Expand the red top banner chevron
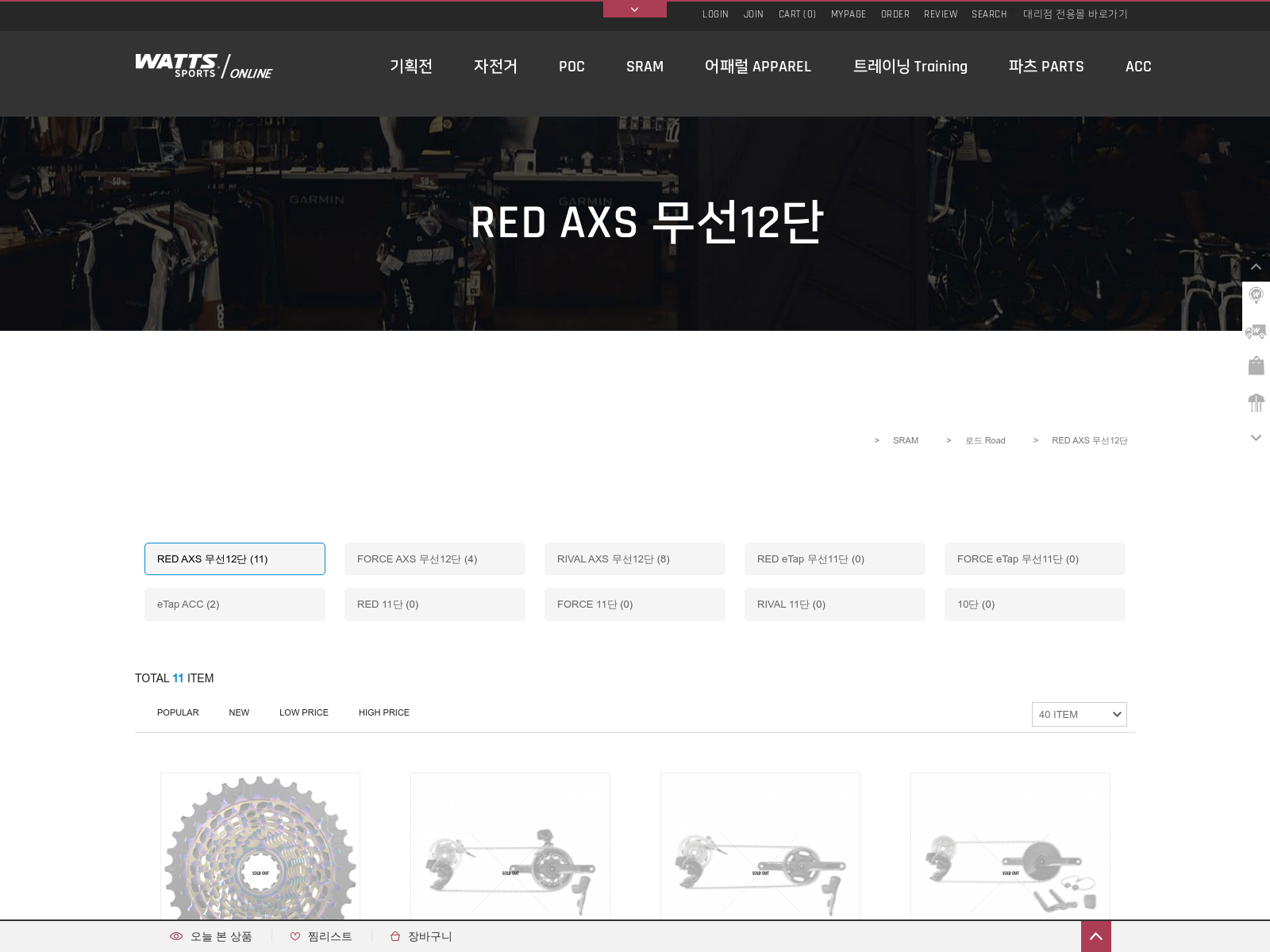Image resolution: width=1270 pixels, height=952 pixels. click(x=634, y=10)
